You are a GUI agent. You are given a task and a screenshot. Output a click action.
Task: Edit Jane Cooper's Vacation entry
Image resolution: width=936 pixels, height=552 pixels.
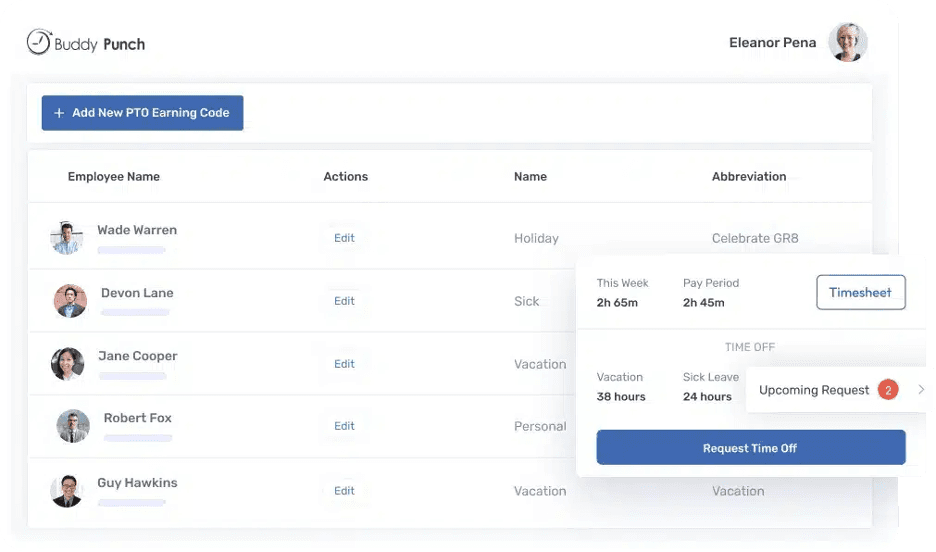pos(344,364)
